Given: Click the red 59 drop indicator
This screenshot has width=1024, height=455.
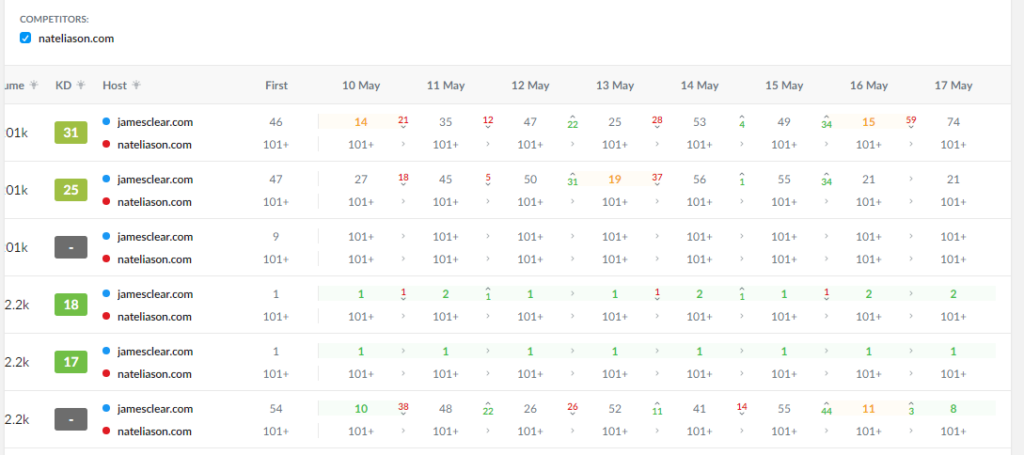Looking at the screenshot, I should click(911, 121).
